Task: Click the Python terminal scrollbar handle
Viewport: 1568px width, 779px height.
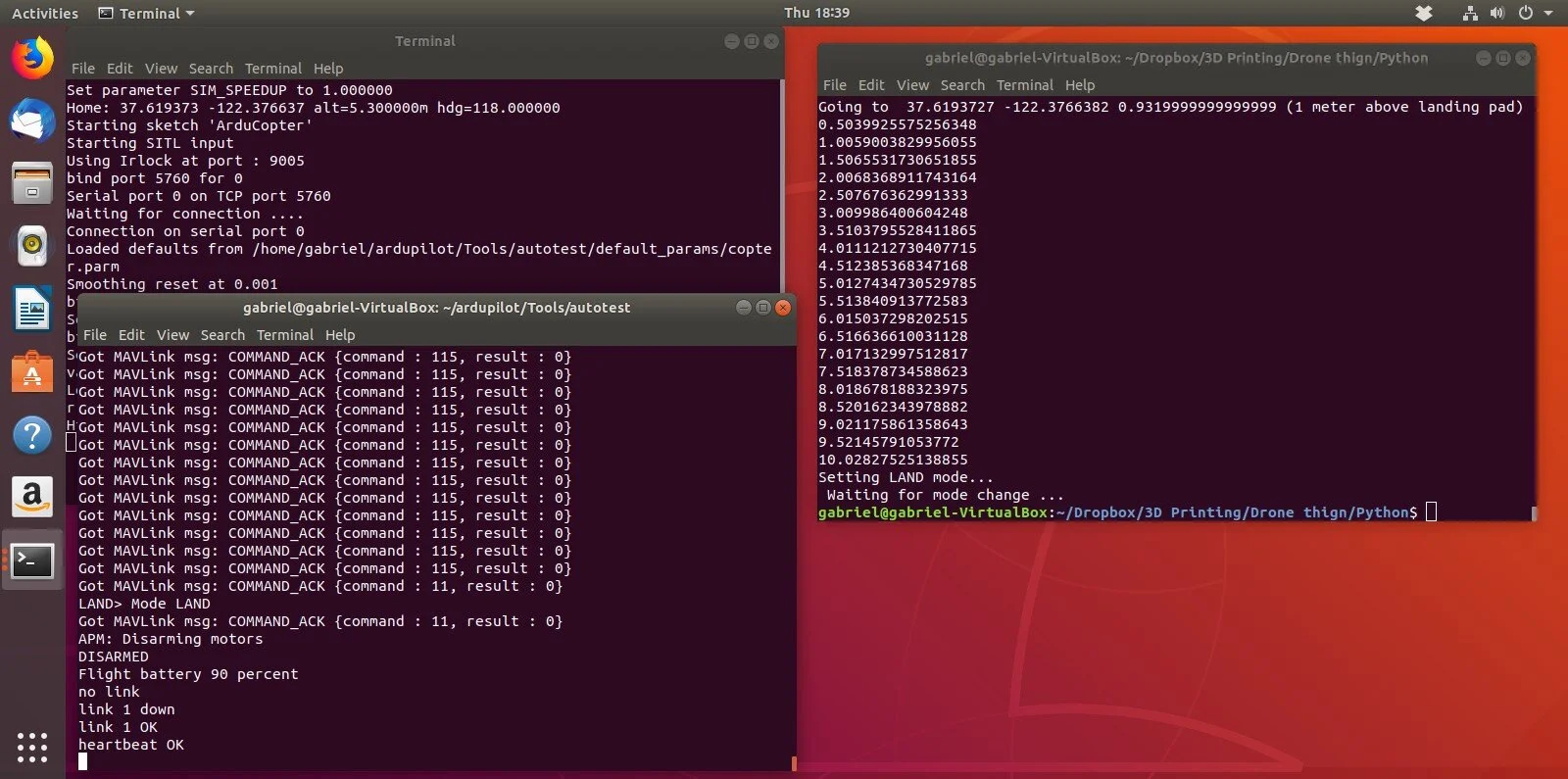Action: 1534,512
